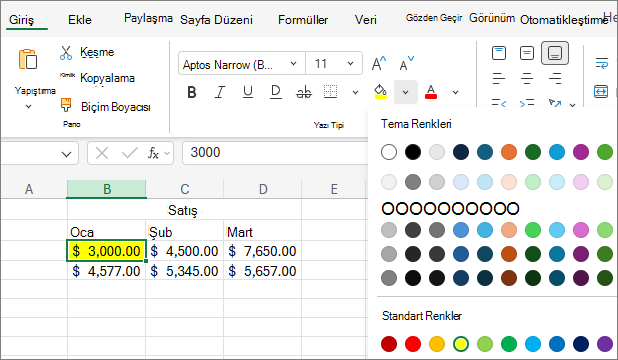
Task: Open the Giriş ribbon tab
Action: [22, 20]
